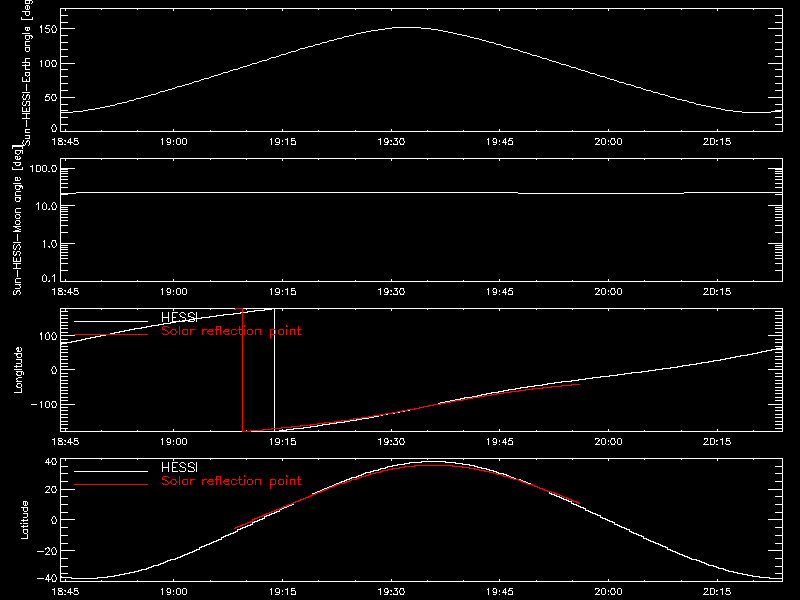
Task: Click the 100 tick on Earth angle axis
Action: pos(47,63)
